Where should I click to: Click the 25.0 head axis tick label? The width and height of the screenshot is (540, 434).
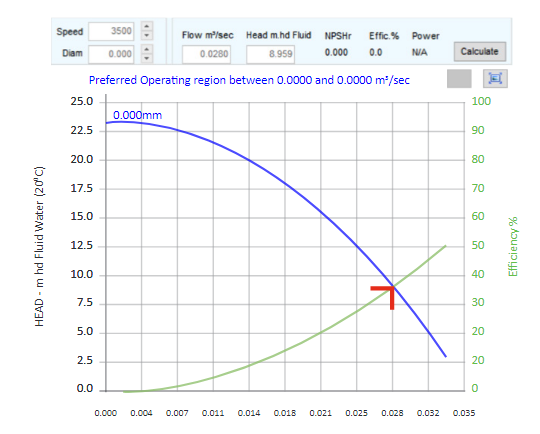pyautogui.click(x=82, y=101)
